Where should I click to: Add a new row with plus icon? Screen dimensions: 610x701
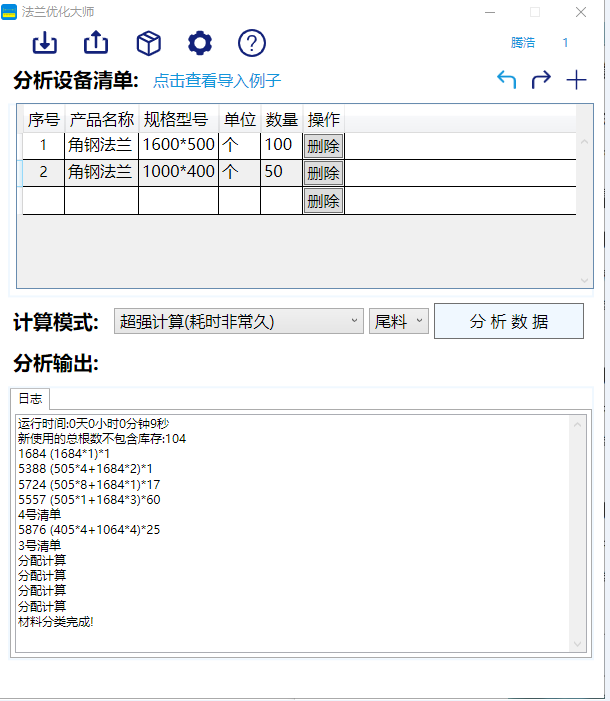576,80
